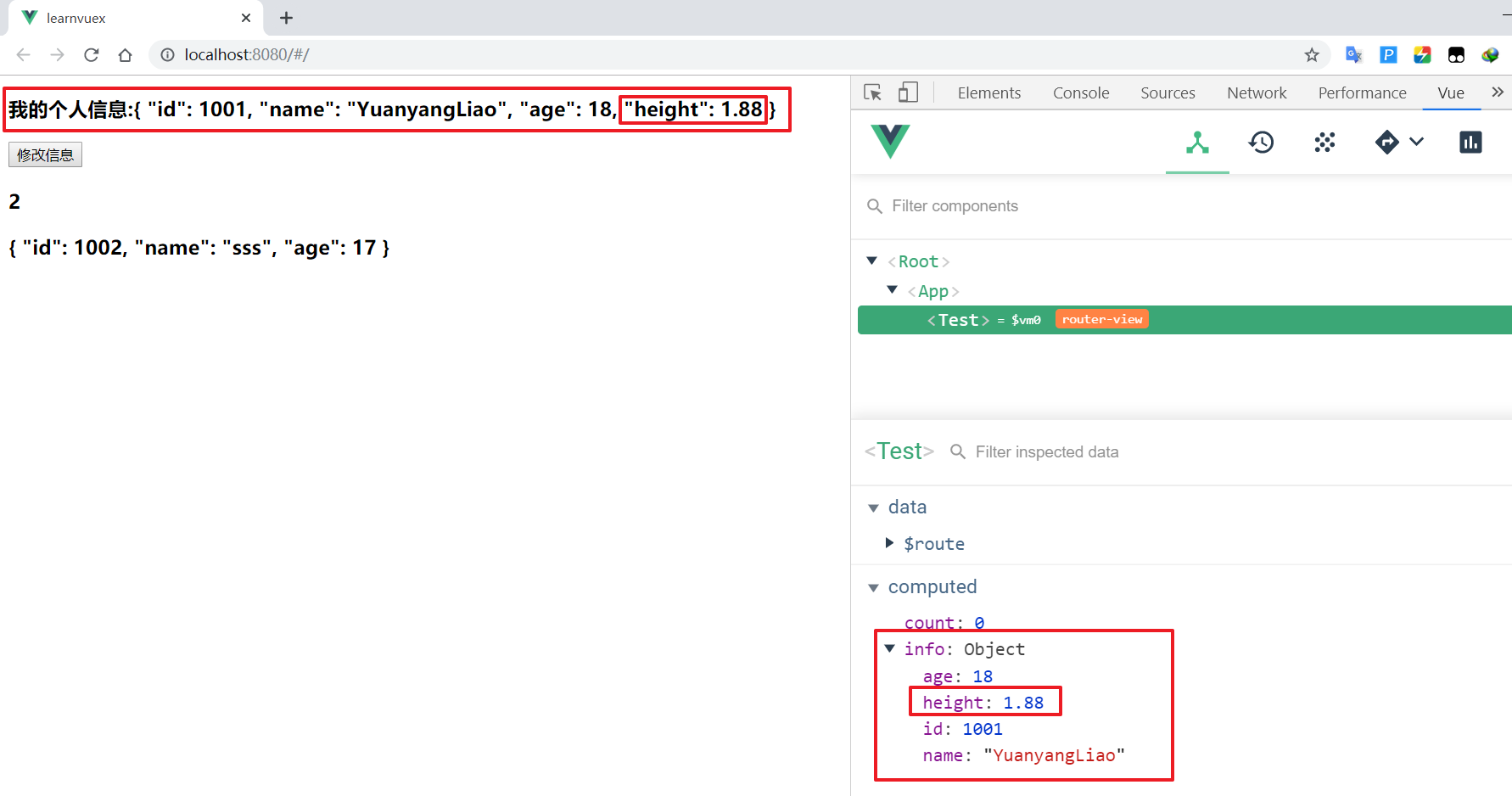Click the age: 18 property
The image size is (1512, 796).
point(957,676)
